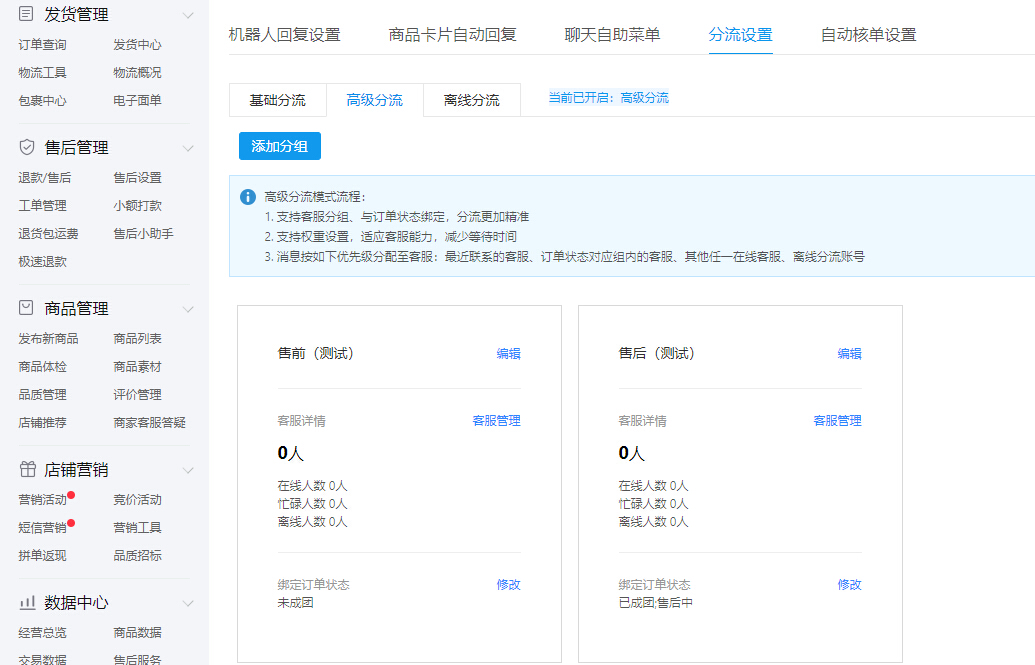
Task: Open the 商品卡片自动回复 tab
Action: [452, 34]
